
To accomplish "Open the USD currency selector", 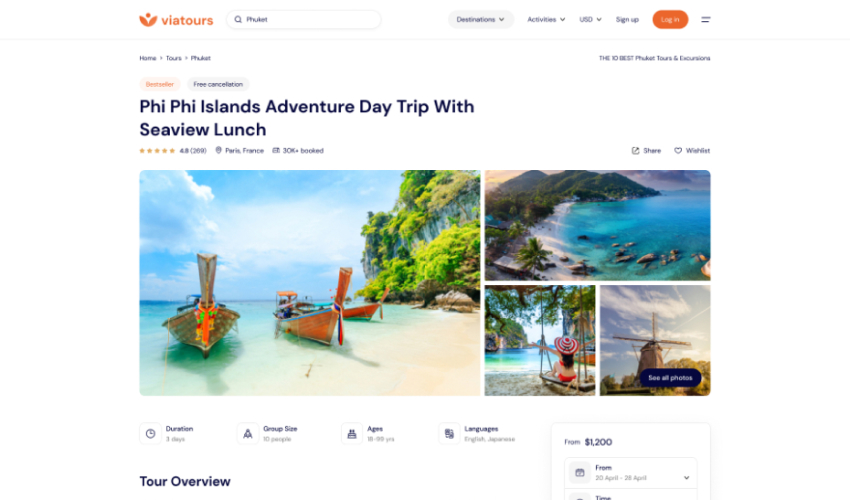I will 590,20.
